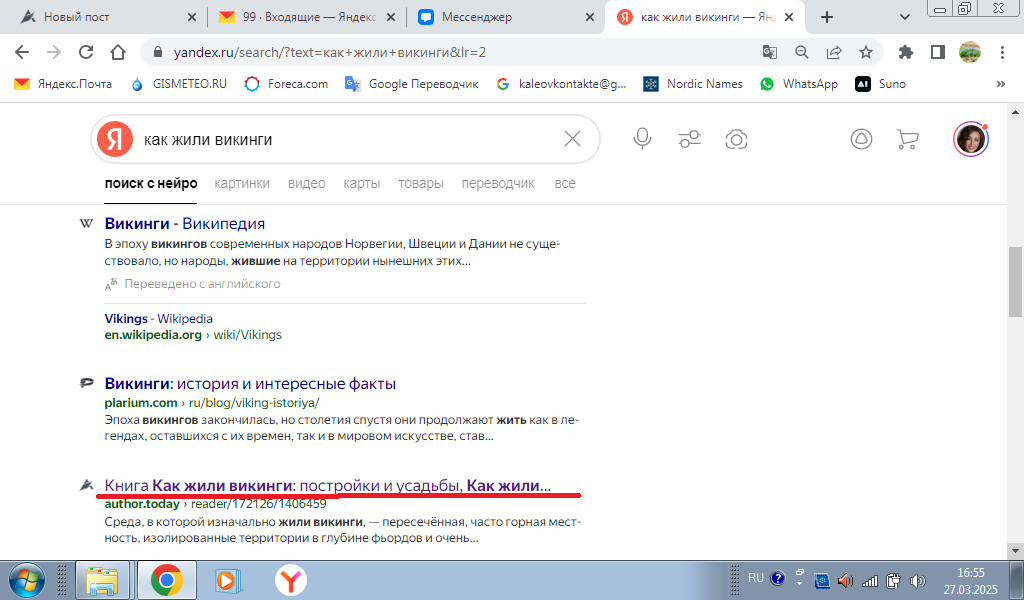Translate page via address bar icon
This screenshot has height=600, width=1024.
(770, 52)
